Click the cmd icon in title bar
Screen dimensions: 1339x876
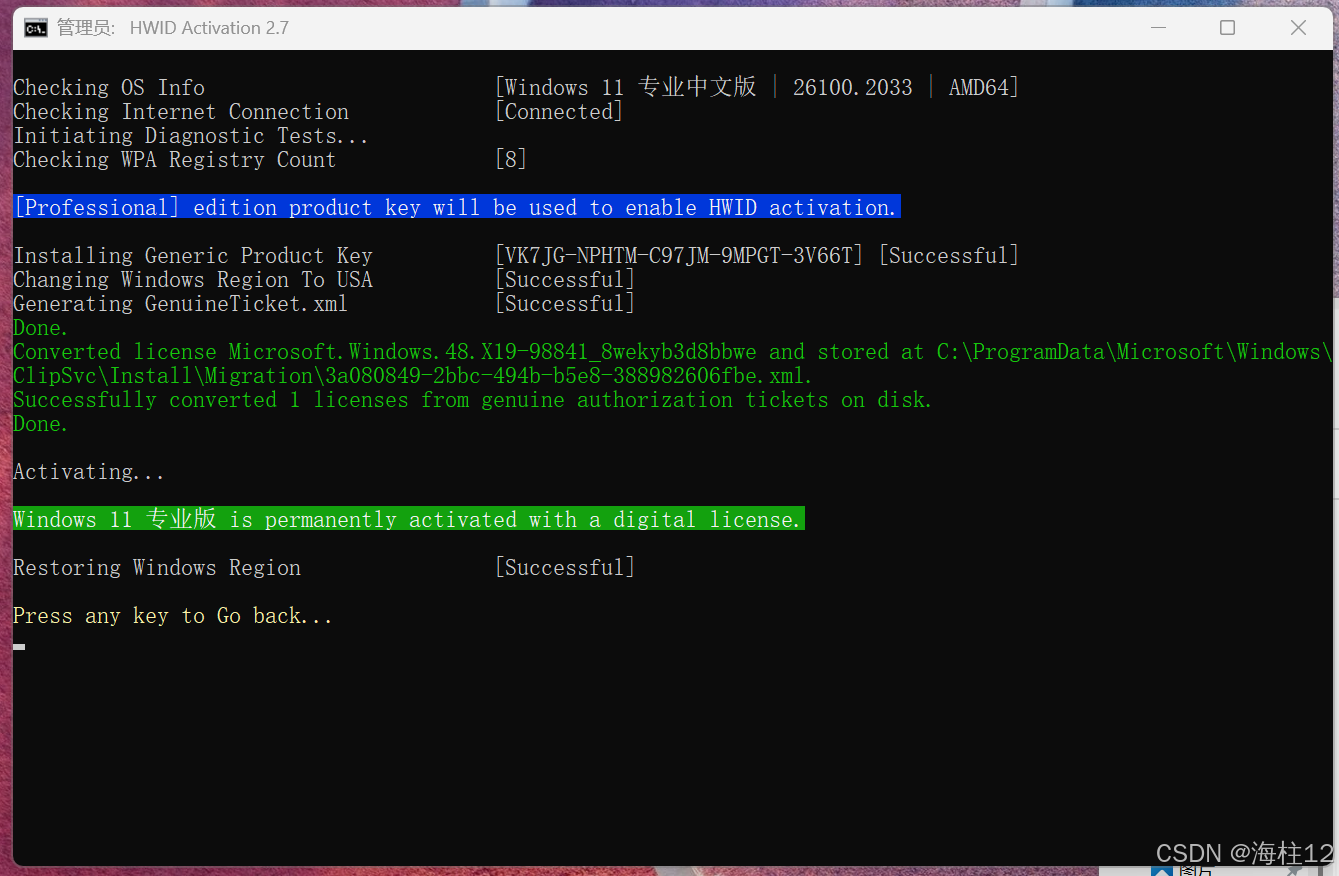click(x=36, y=28)
